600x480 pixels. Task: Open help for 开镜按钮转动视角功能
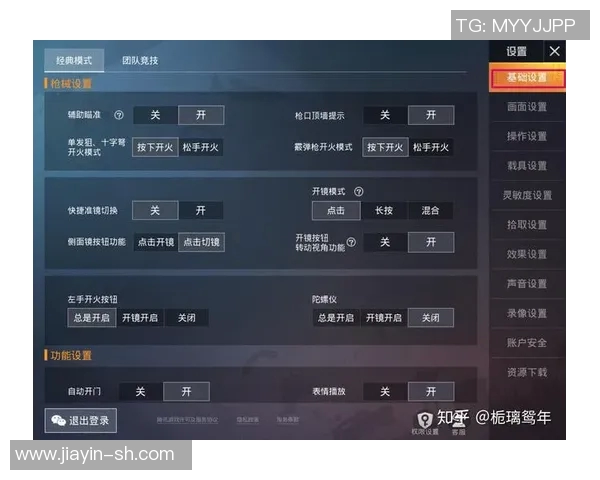[351, 242]
